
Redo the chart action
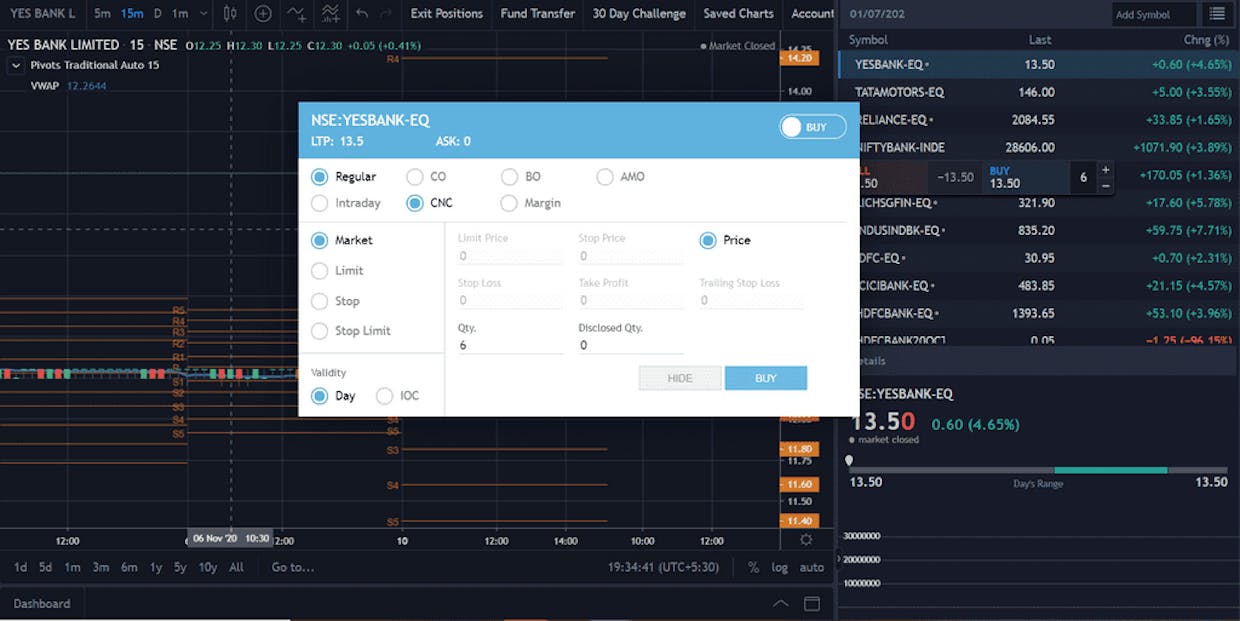tap(387, 14)
